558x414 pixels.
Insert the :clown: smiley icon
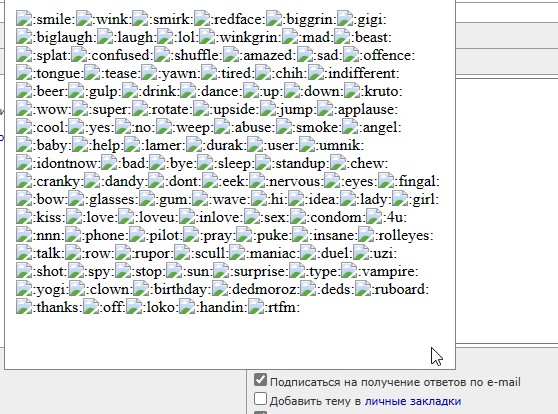point(77,289)
